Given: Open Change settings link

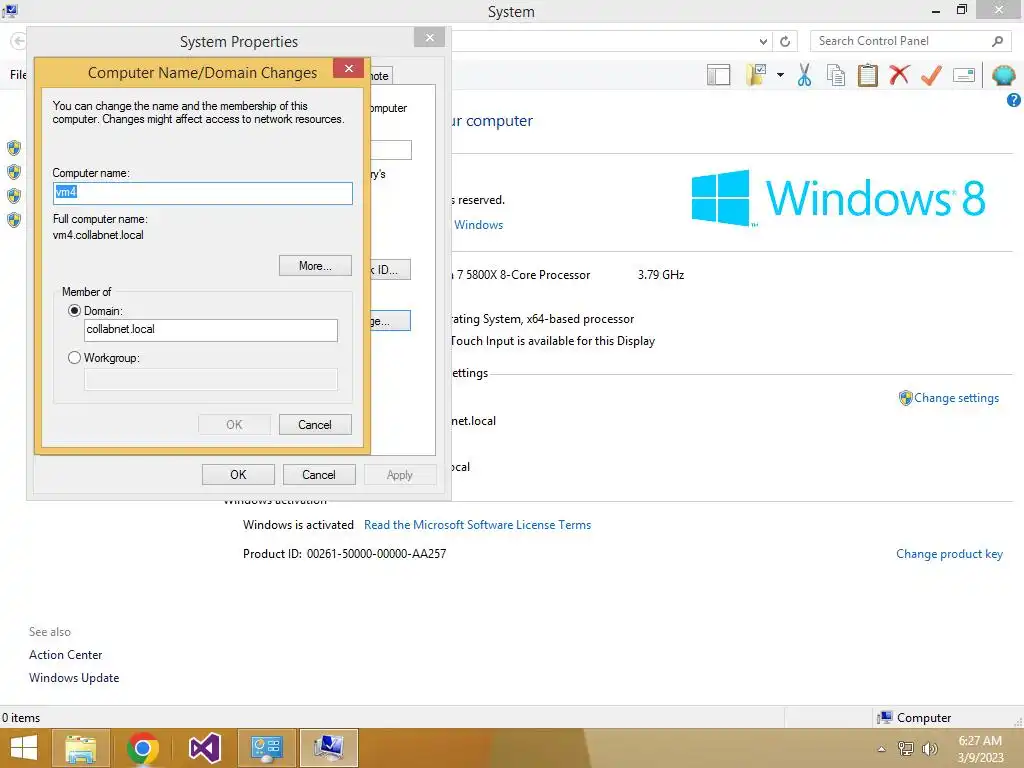Looking at the screenshot, I should pyautogui.click(x=956, y=398).
